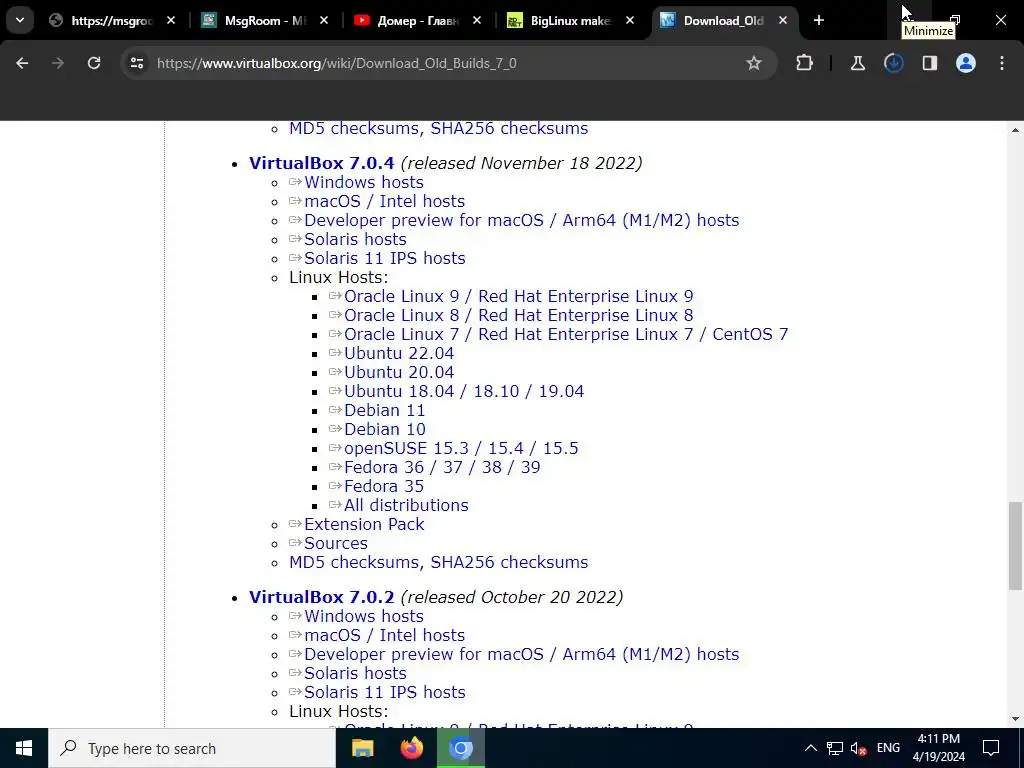The image size is (1024, 768).
Task: Switch to the BigLinux make tab
Action: click(571, 21)
